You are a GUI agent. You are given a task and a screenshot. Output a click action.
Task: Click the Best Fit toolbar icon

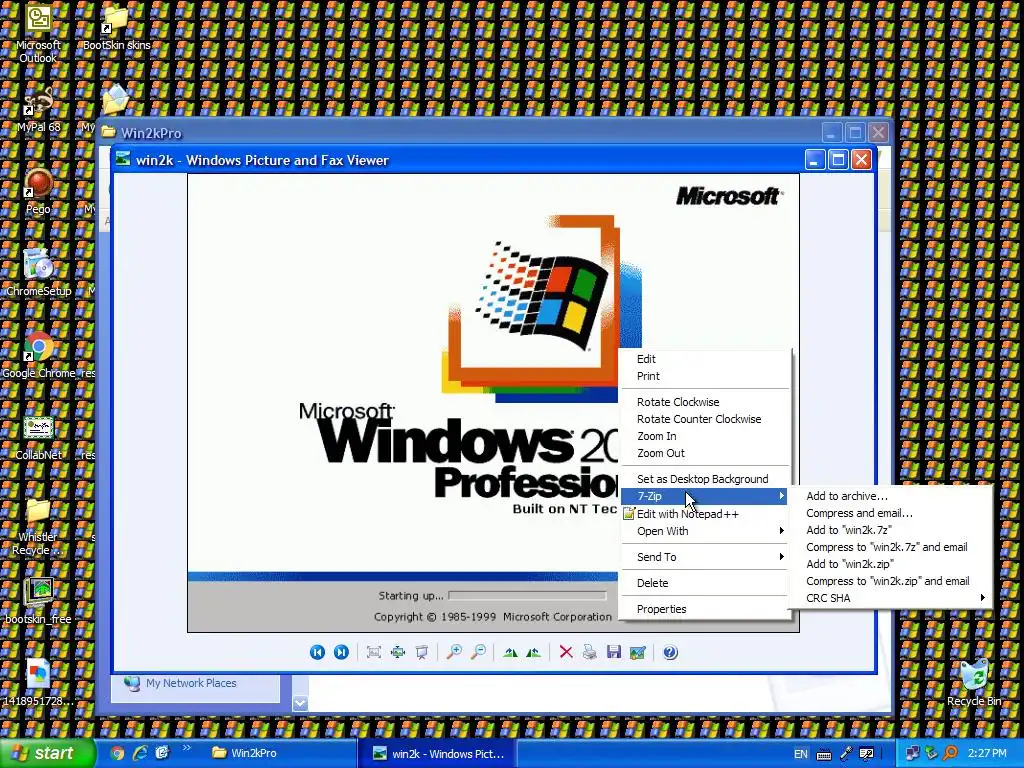pos(374,652)
